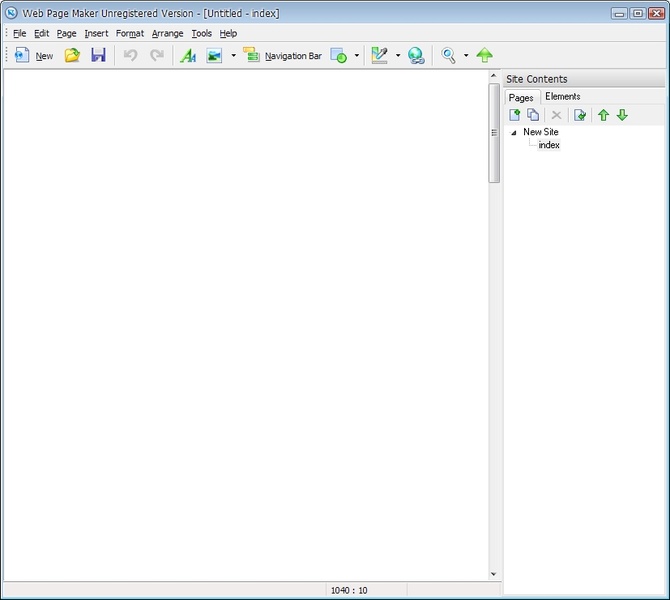670x600 pixels.
Task: Open the dropdown arrow beside the image icon
Action: [233, 56]
